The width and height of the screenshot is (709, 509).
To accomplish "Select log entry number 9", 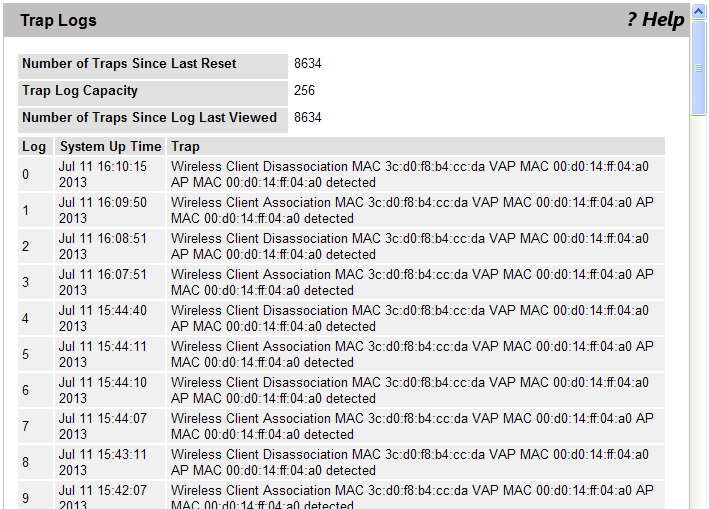I will pyautogui.click(x=26, y=498).
